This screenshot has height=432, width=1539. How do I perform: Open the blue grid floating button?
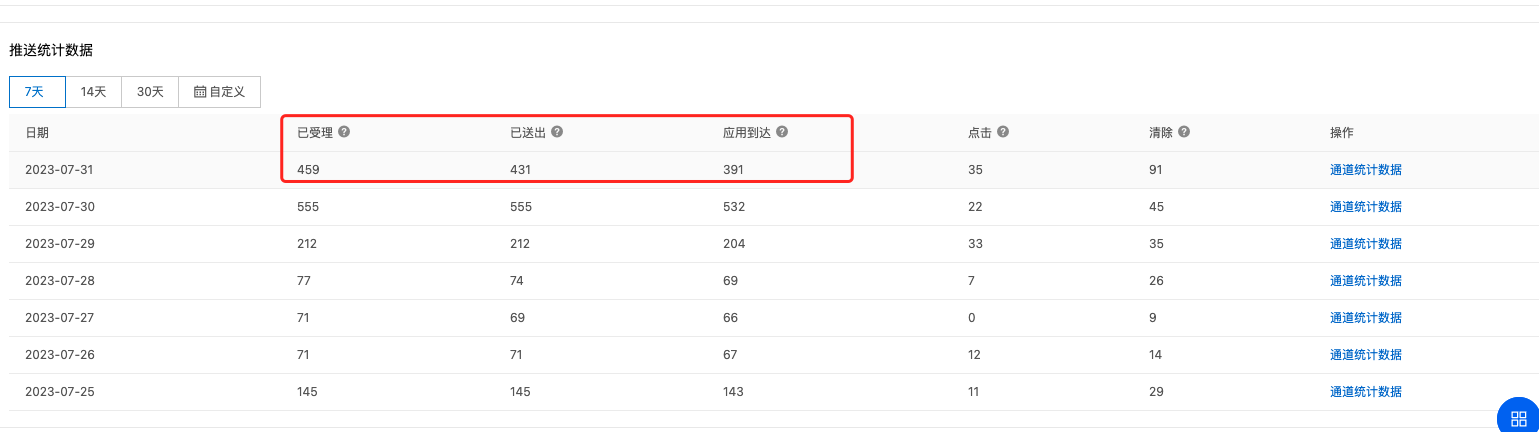[x=1518, y=417]
